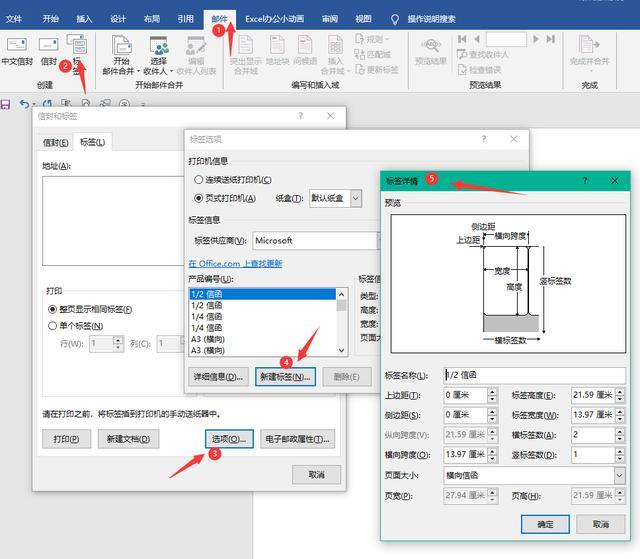Click the save icon in quick access toolbar
Screen dimensions: 640x559
click(x=5, y=104)
